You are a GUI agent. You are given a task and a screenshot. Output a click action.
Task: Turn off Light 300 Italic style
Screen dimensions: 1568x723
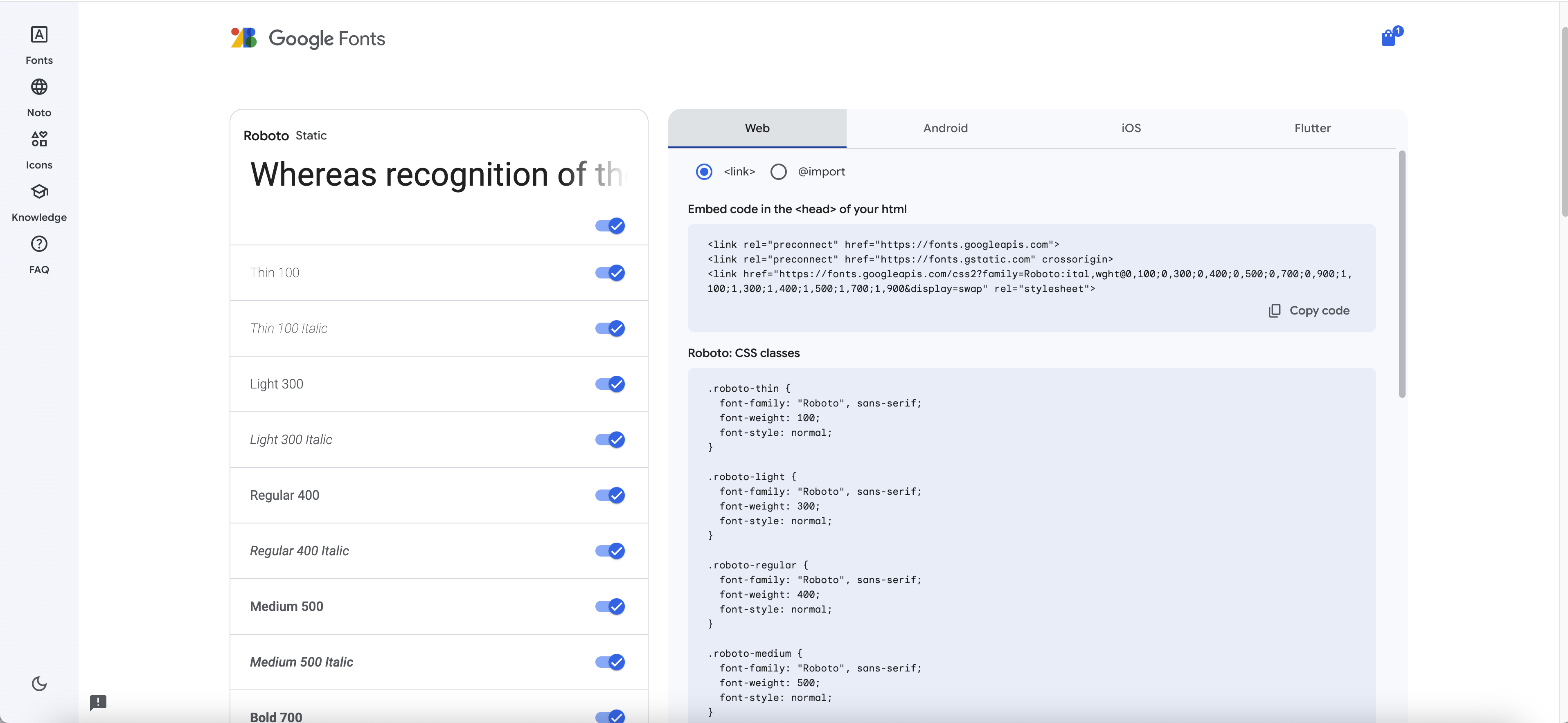tap(610, 440)
